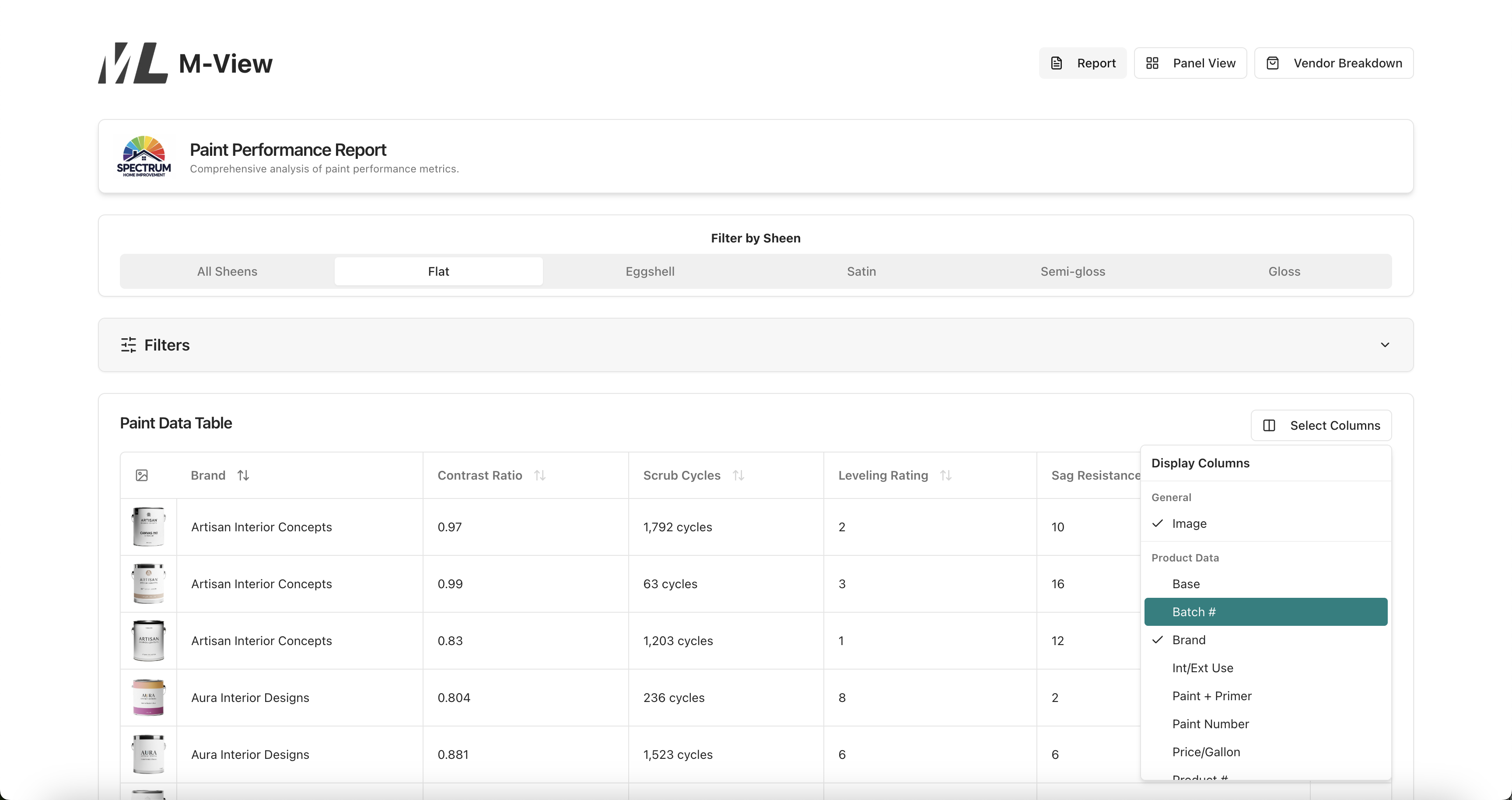Image resolution: width=1512 pixels, height=800 pixels.
Task: Enable the Base column option
Action: point(1266,583)
